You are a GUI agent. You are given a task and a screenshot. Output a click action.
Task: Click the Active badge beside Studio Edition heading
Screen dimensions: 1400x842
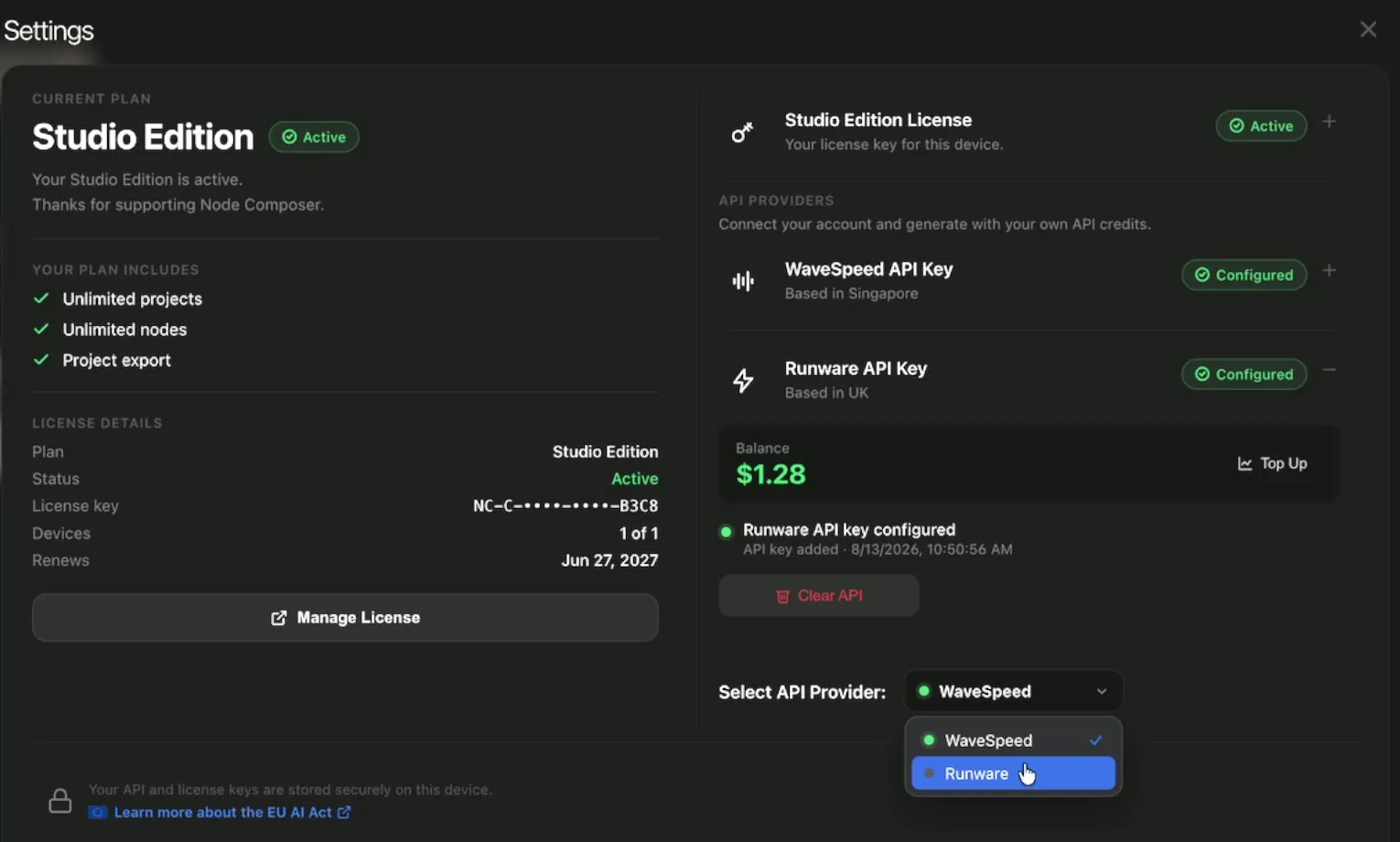(314, 137)
